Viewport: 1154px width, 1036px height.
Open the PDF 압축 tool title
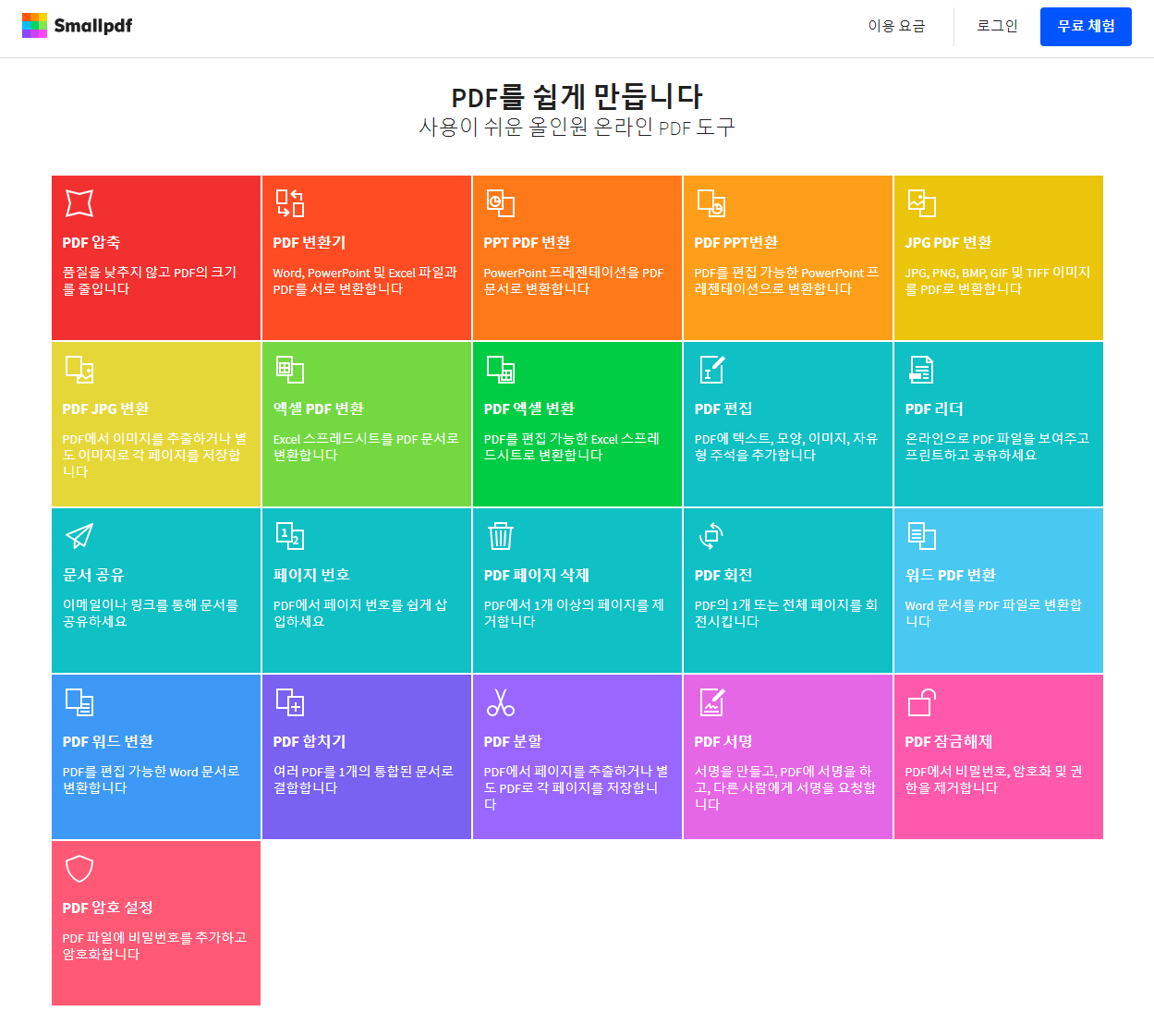[x=91, y=242]
